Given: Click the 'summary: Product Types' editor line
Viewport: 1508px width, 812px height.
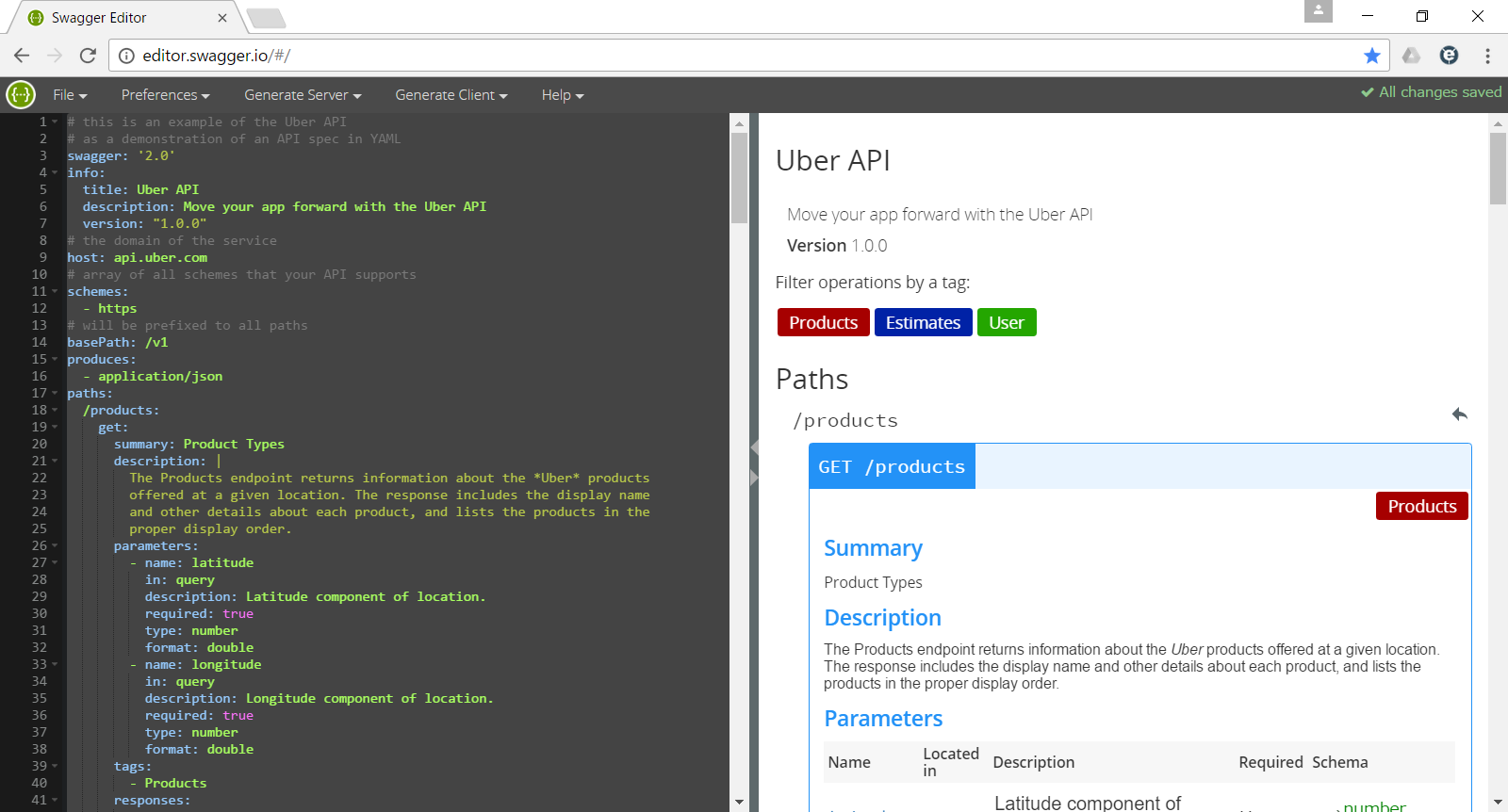Looking at the screenshot, I should pyautogui.click(x=199, y=444).
